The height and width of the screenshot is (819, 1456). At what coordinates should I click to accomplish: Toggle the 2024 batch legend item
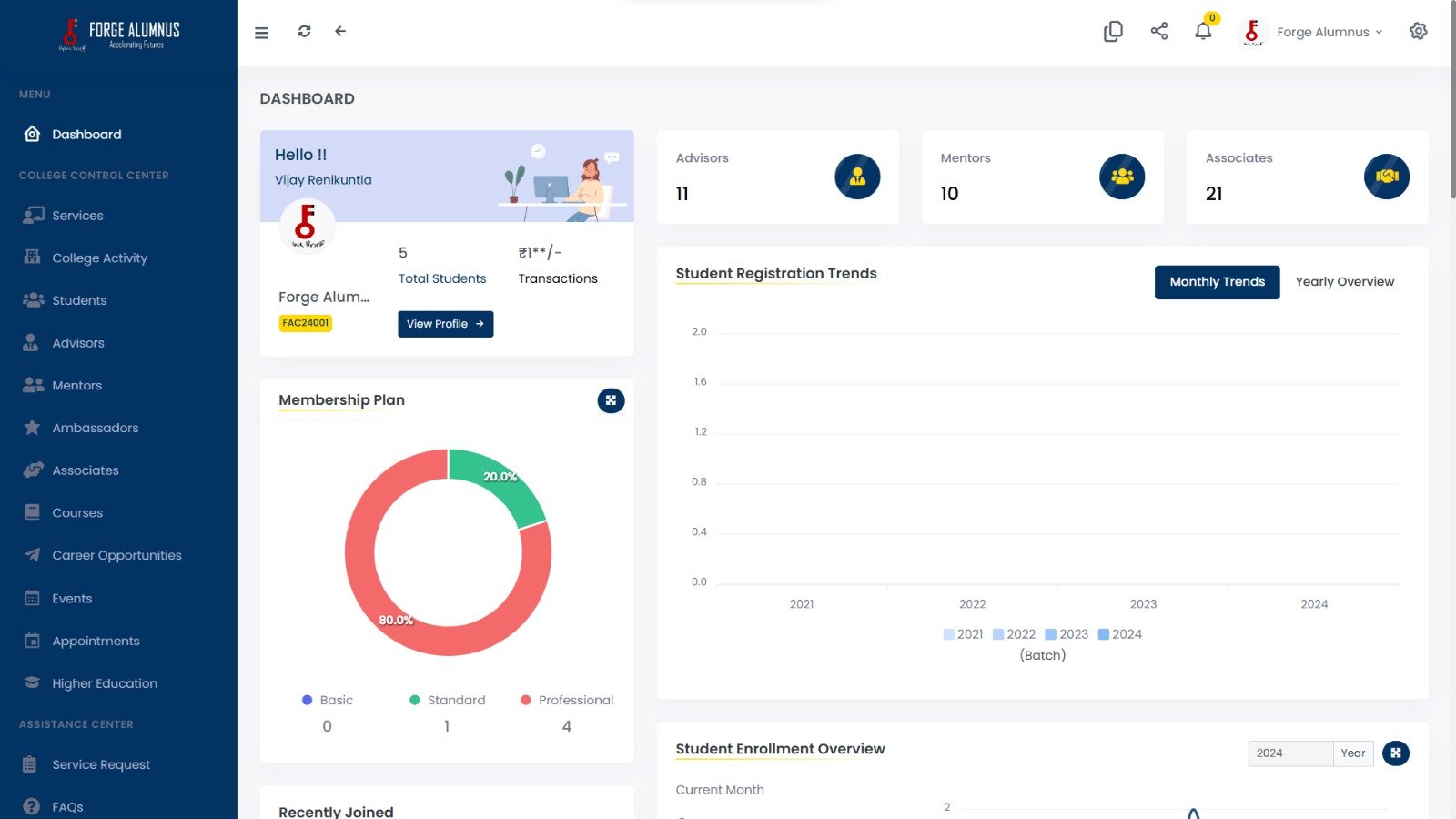pos(1119,634)
